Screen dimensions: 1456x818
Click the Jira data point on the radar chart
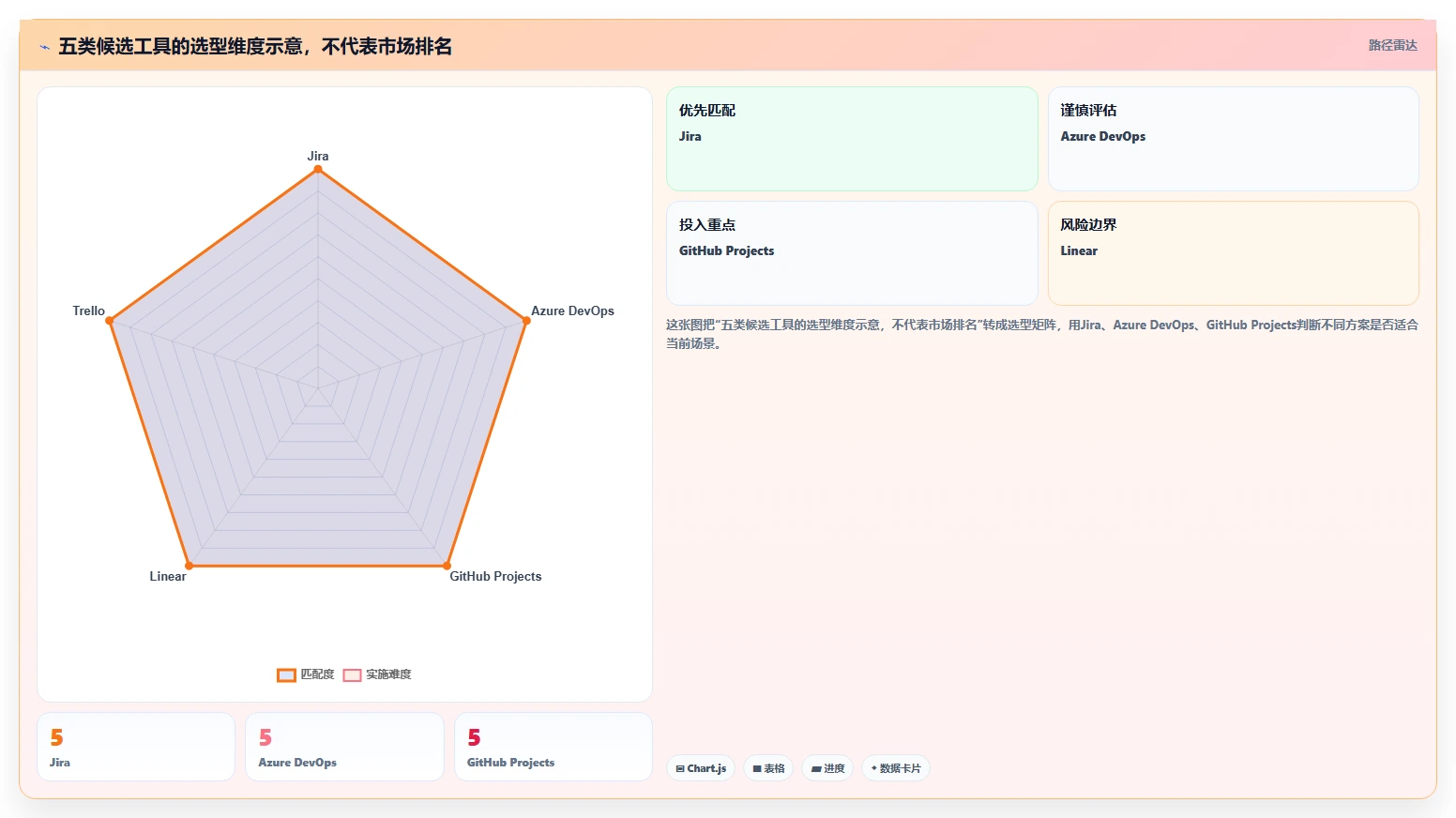pyautogui.click(x=318, y=170)
